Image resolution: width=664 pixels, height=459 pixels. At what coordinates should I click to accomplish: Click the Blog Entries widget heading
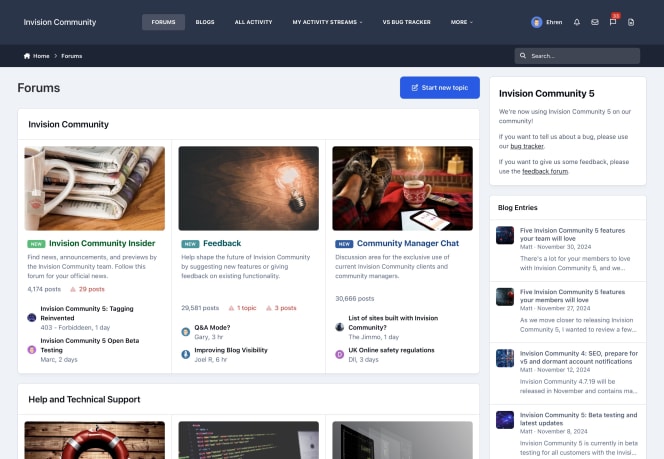point(517,207)
